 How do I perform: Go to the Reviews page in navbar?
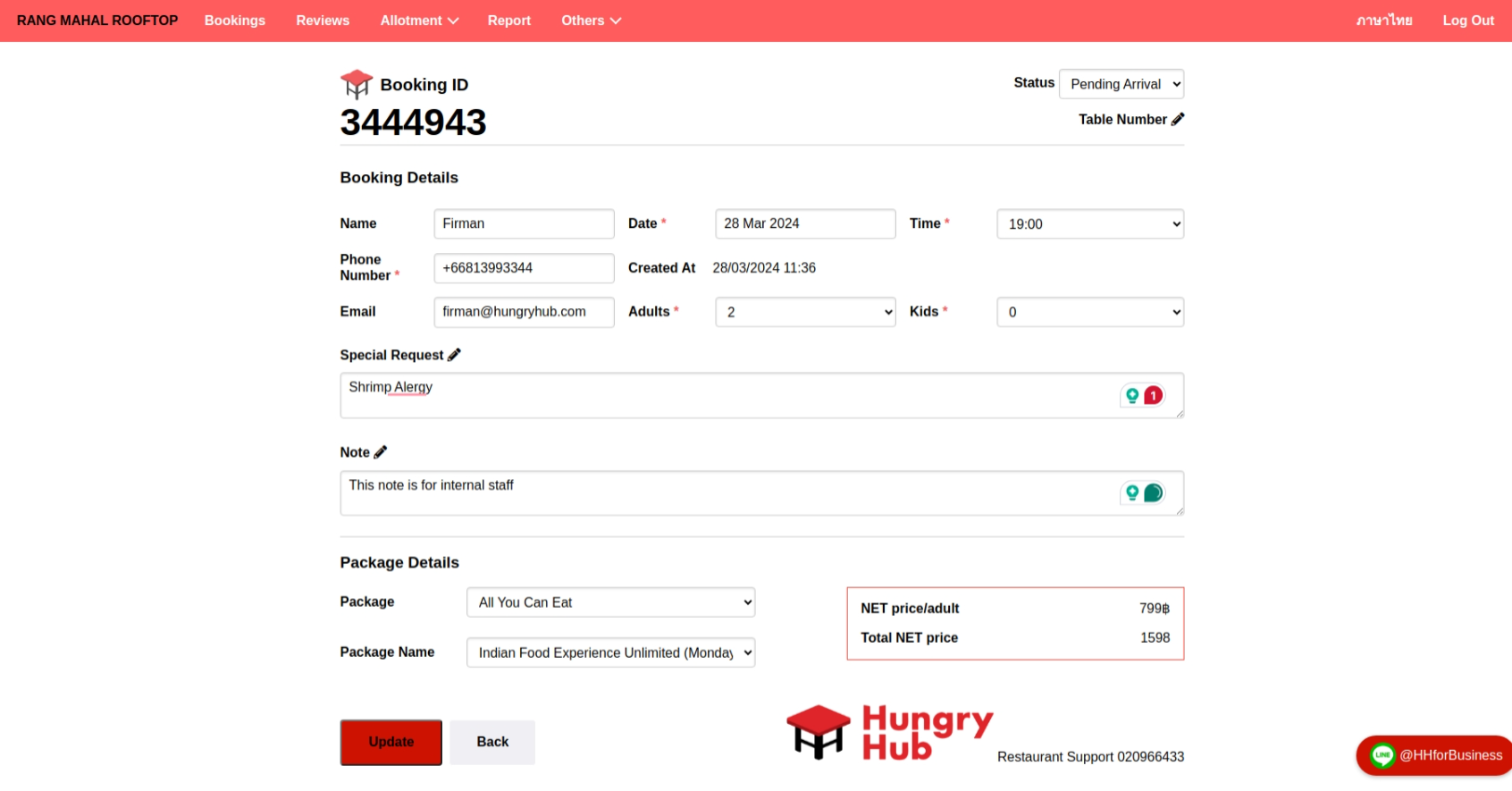pos(323,21)
